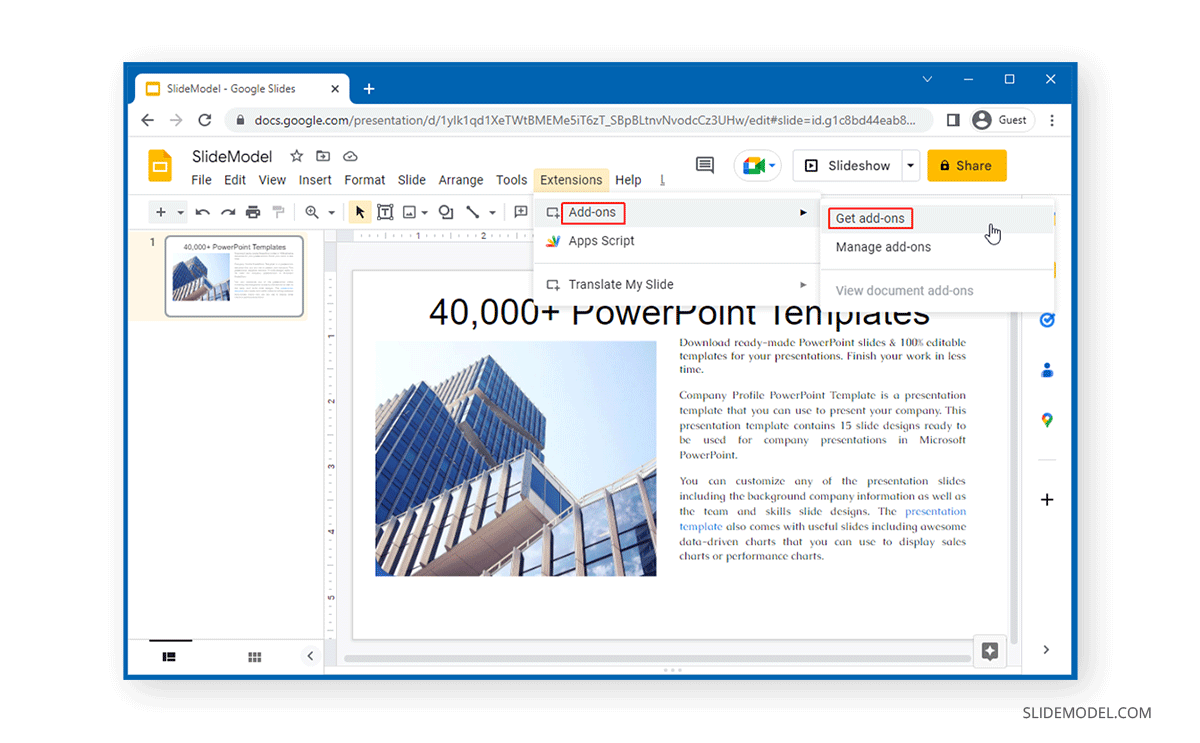This screenshot has width=1200, height=743.
Task: Open the zoom level dropdown arrow
Action: point(332,213)
